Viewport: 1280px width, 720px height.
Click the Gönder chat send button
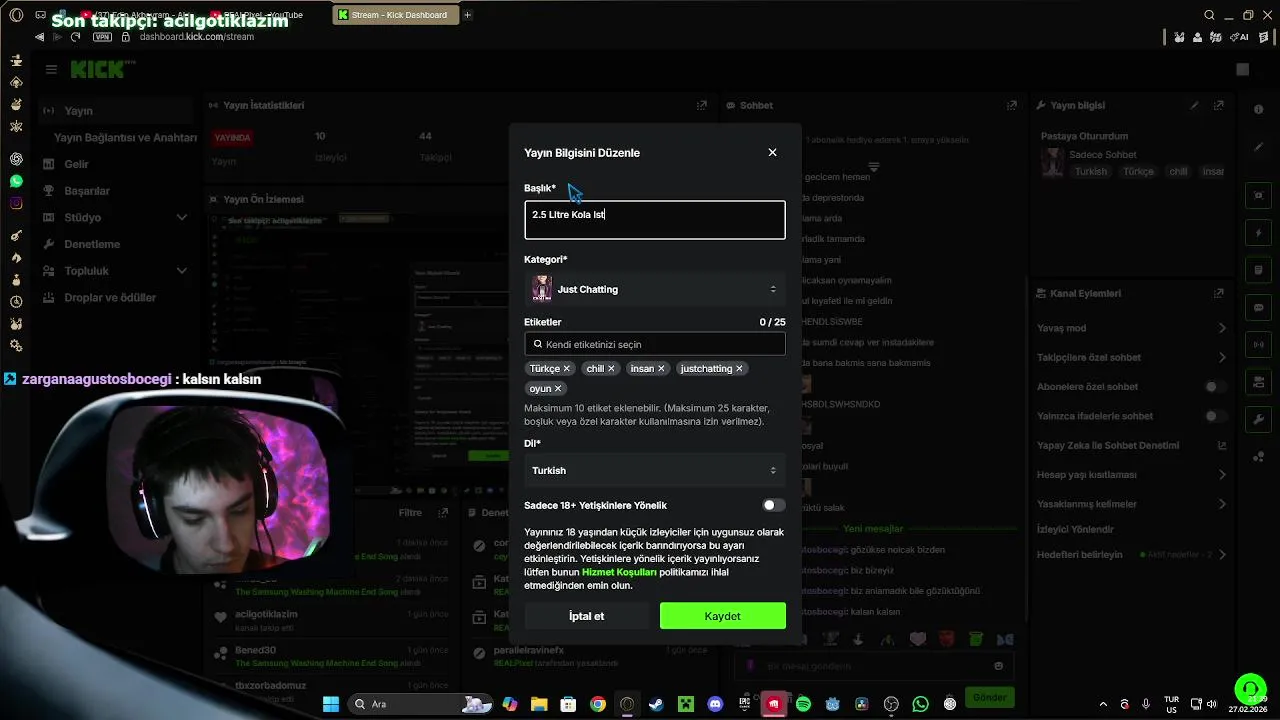pos(989,697)
